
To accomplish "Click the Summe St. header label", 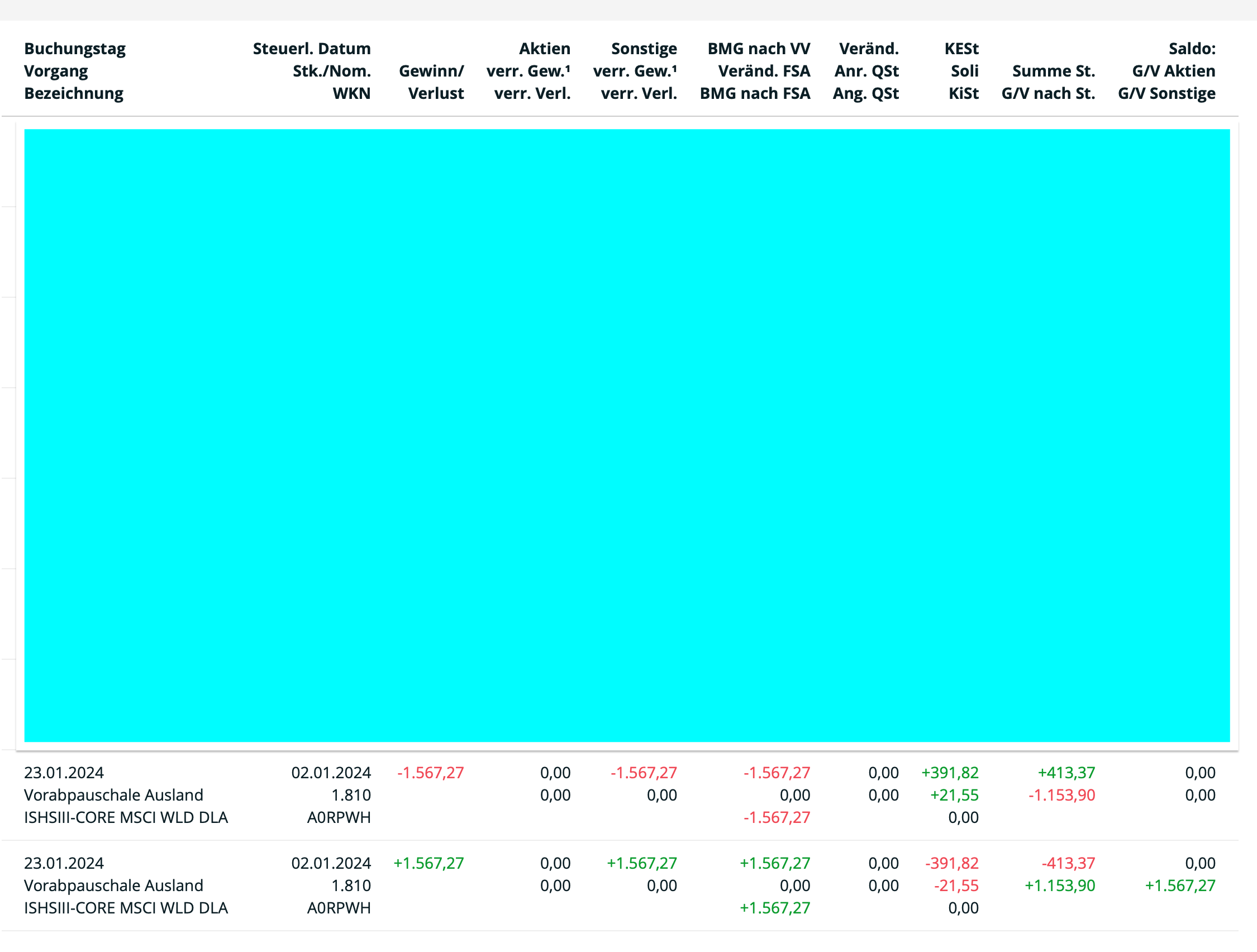I will [x=1054, y=71].
